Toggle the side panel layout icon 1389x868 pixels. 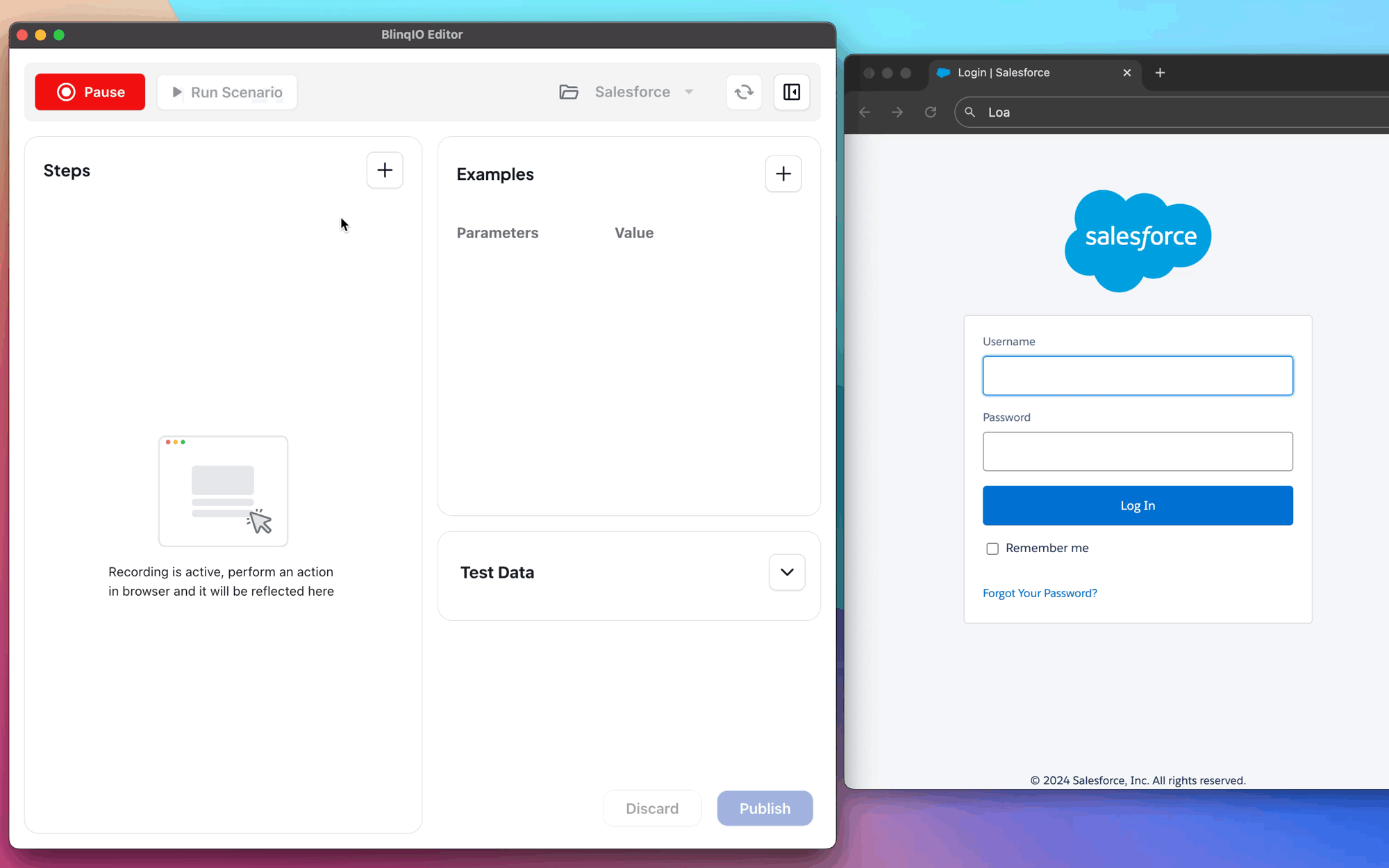click(792, 92)
